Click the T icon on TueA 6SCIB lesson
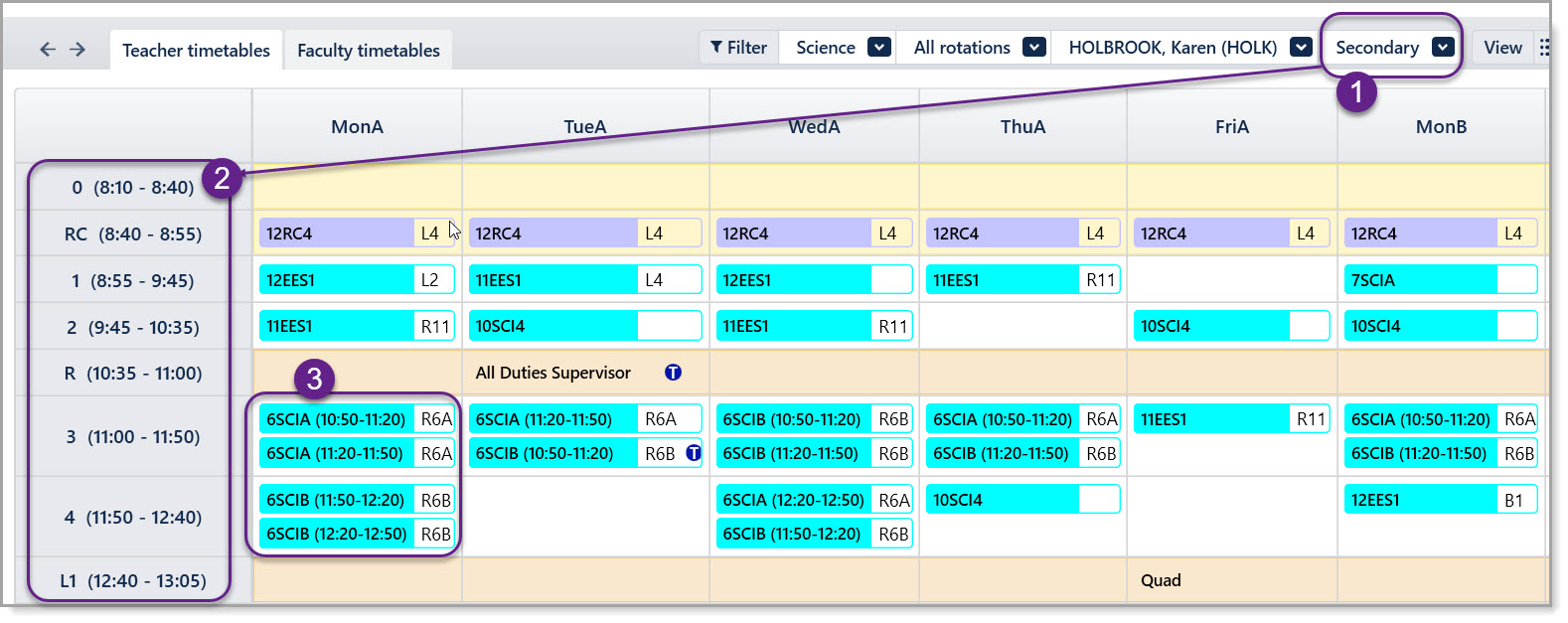 (x=694, y=453)
